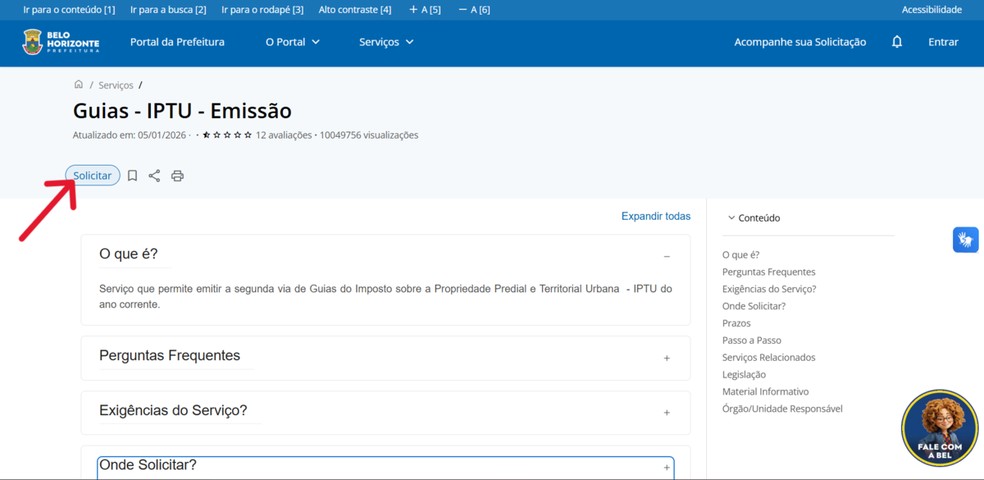Open the VLibras sign language widget

pos(965,240)
